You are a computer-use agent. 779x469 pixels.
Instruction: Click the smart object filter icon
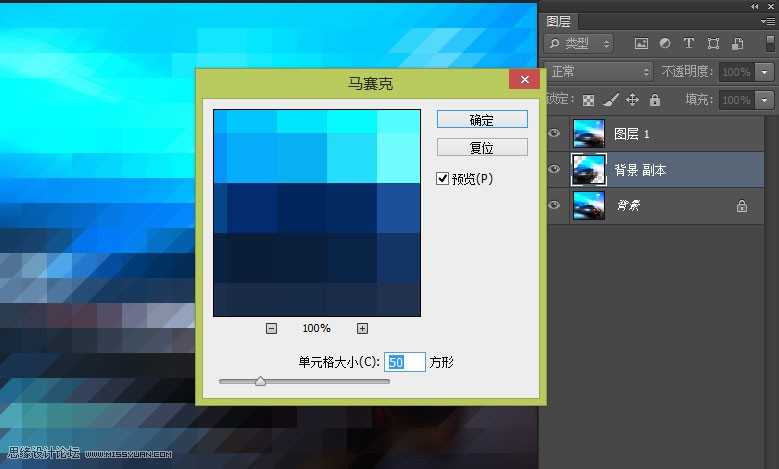(737, 44)
